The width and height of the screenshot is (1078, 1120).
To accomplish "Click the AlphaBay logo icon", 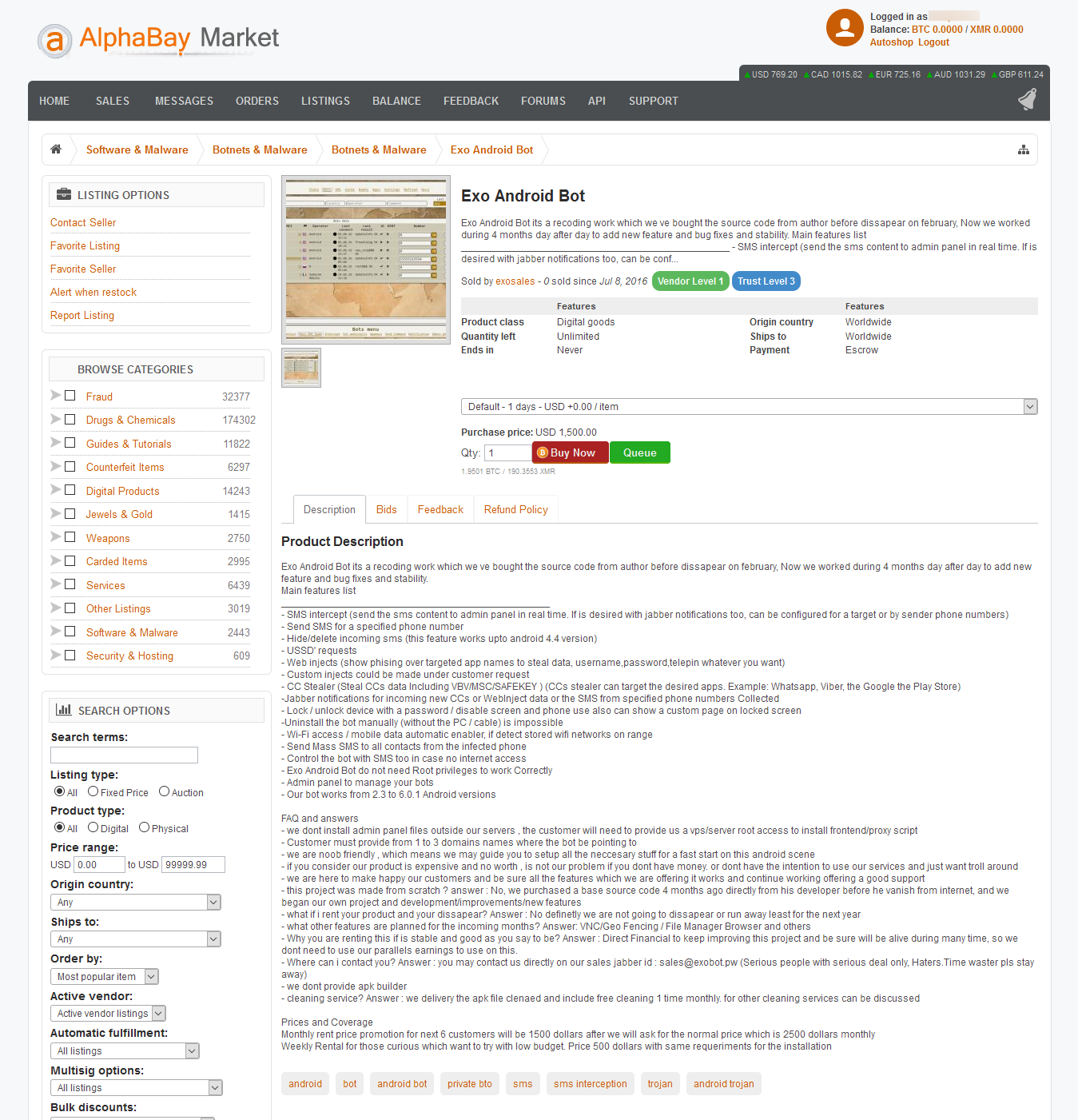I will point(54,40).
